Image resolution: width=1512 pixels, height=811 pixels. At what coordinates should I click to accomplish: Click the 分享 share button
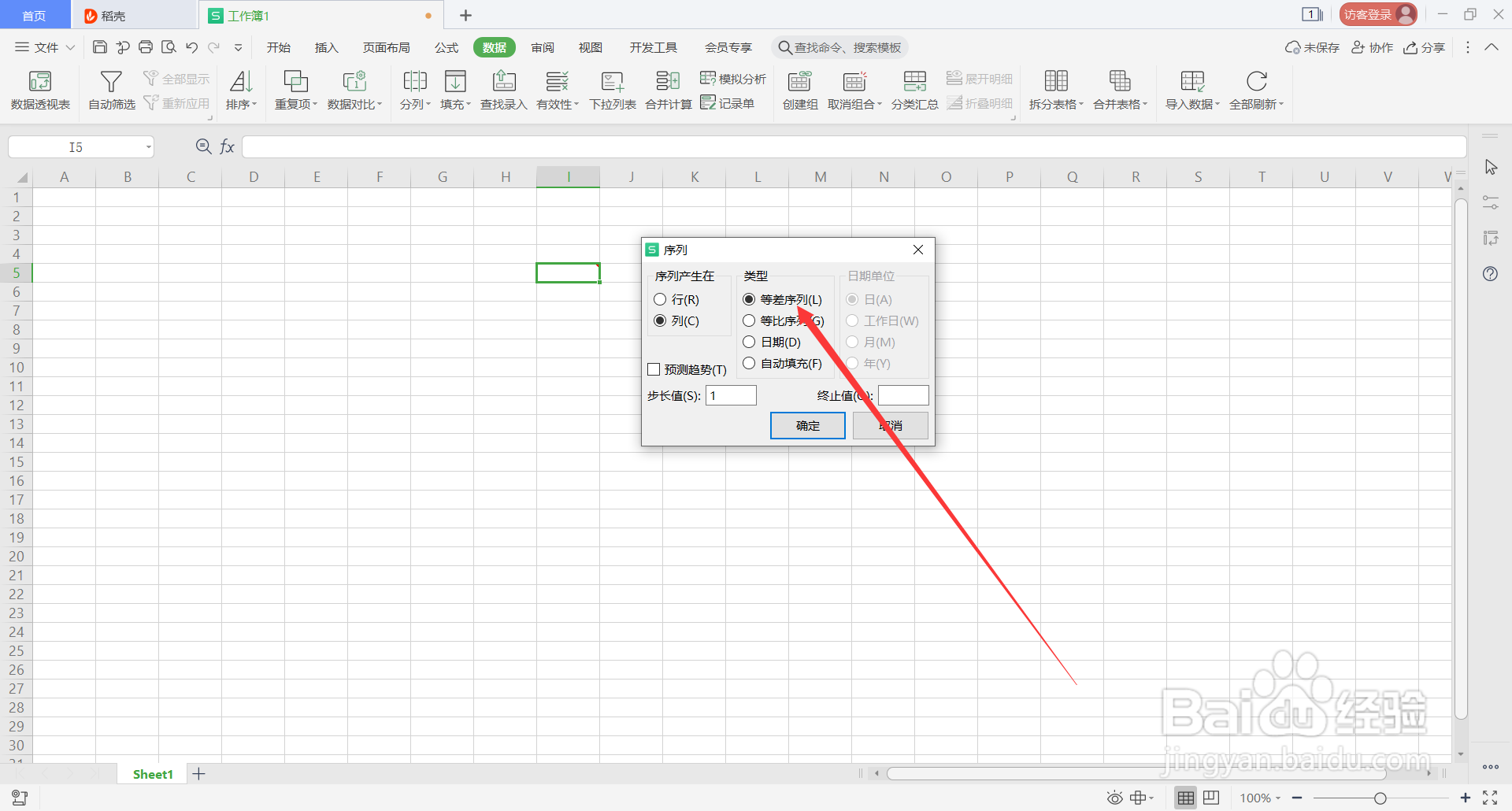click(x=1425, y=47)
